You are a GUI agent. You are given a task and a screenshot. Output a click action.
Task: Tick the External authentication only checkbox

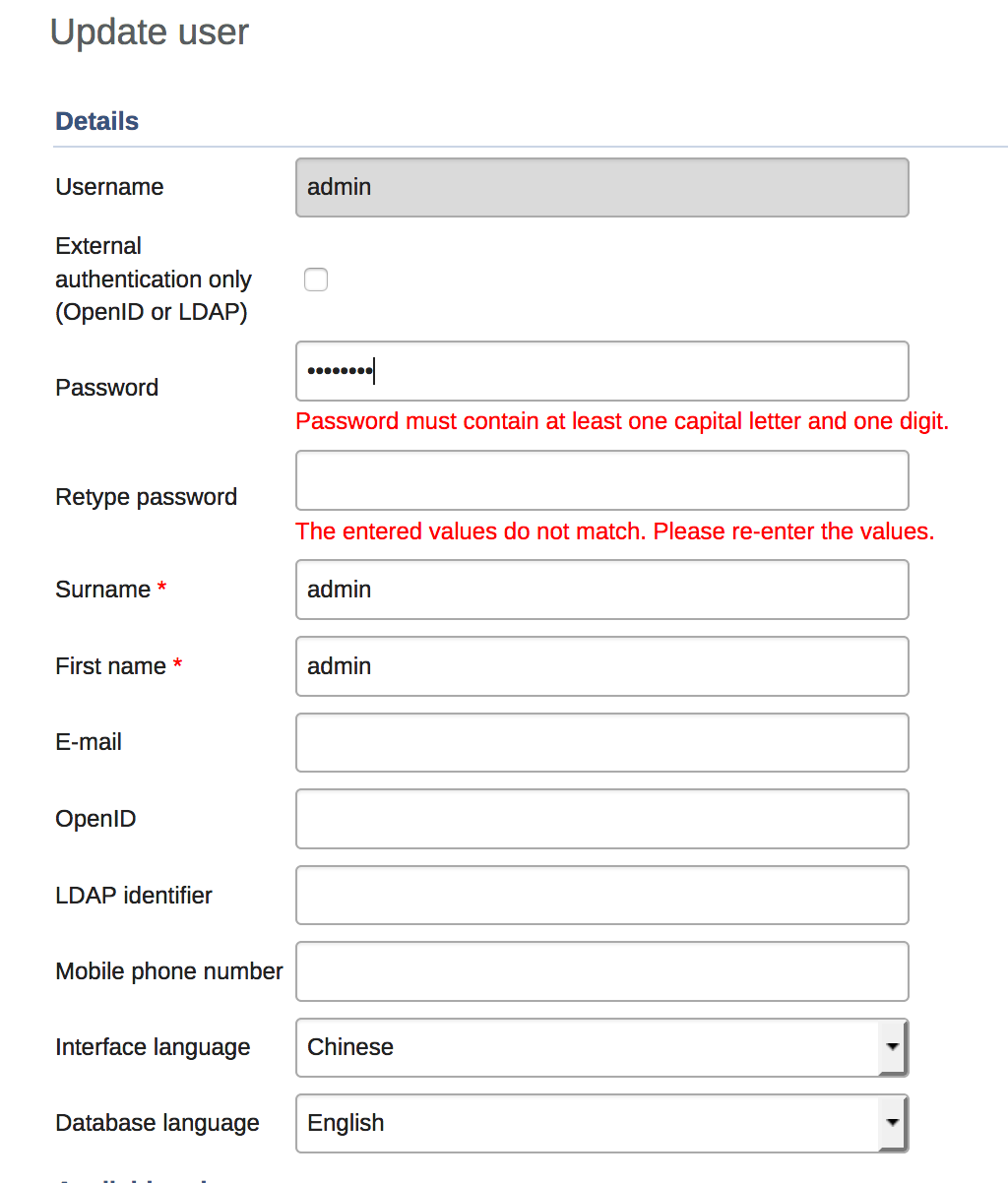[x=316, y=280]
